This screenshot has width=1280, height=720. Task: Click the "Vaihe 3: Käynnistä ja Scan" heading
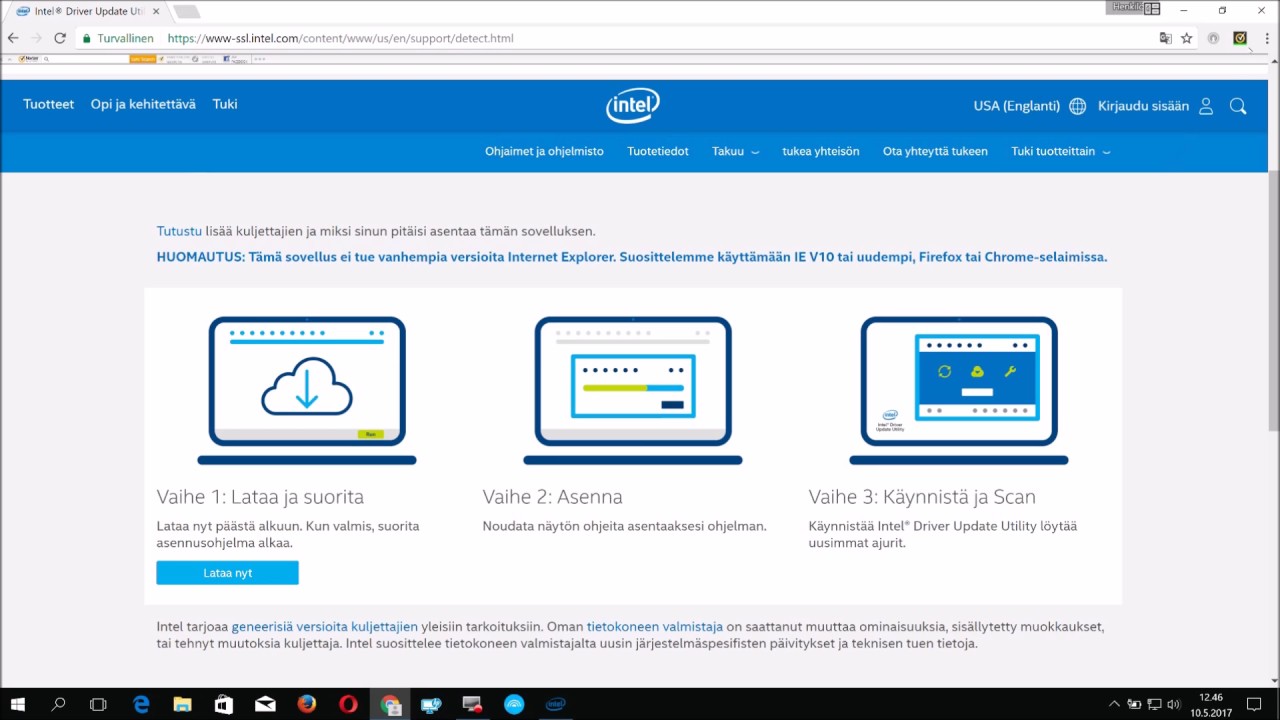(x=922, y=497)
